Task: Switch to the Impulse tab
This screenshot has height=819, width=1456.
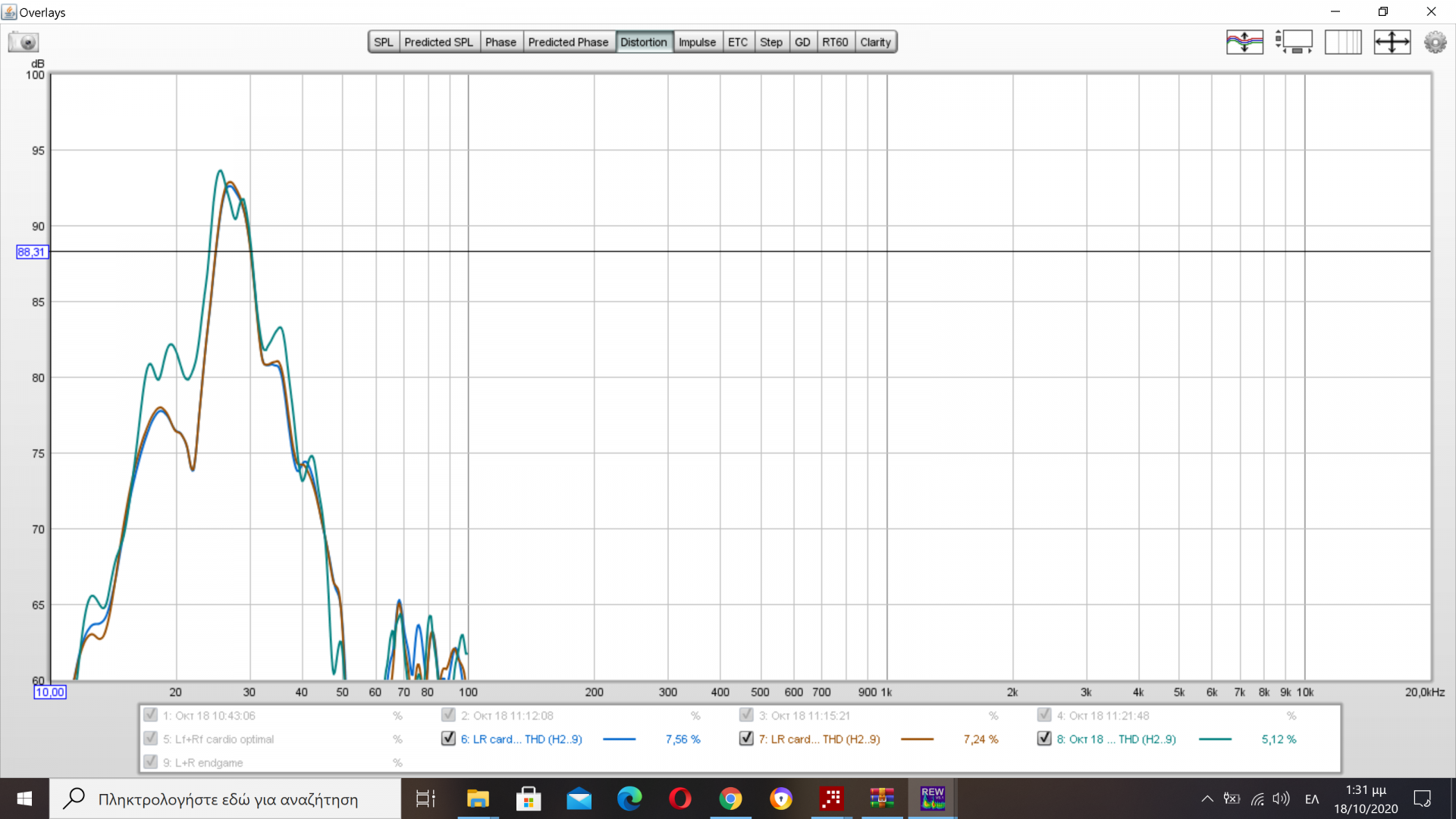Action: (x=697, y=42)
